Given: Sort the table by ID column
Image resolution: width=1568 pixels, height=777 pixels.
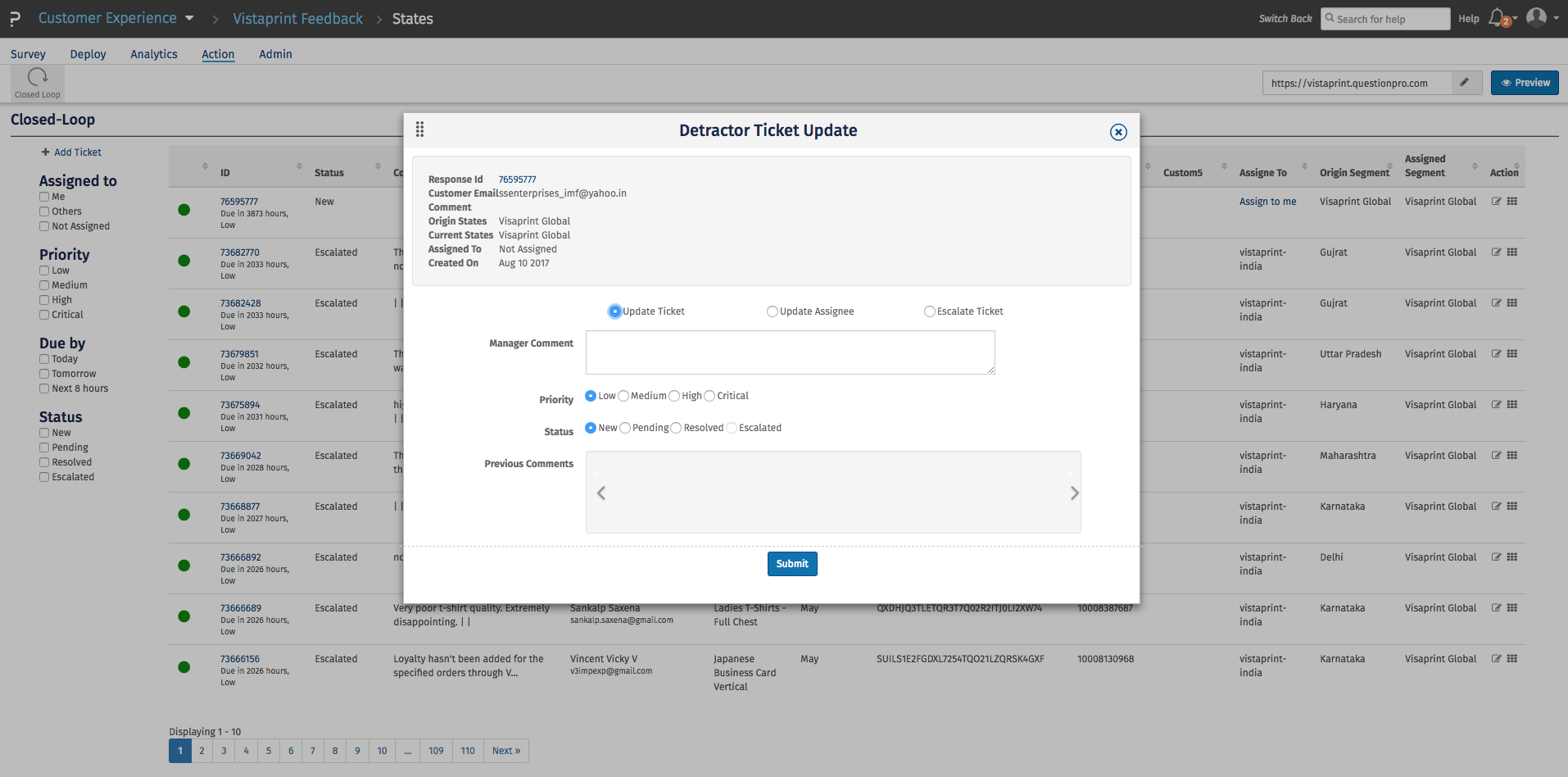Looking at the screenshot, I should click(x=299, y=166).
